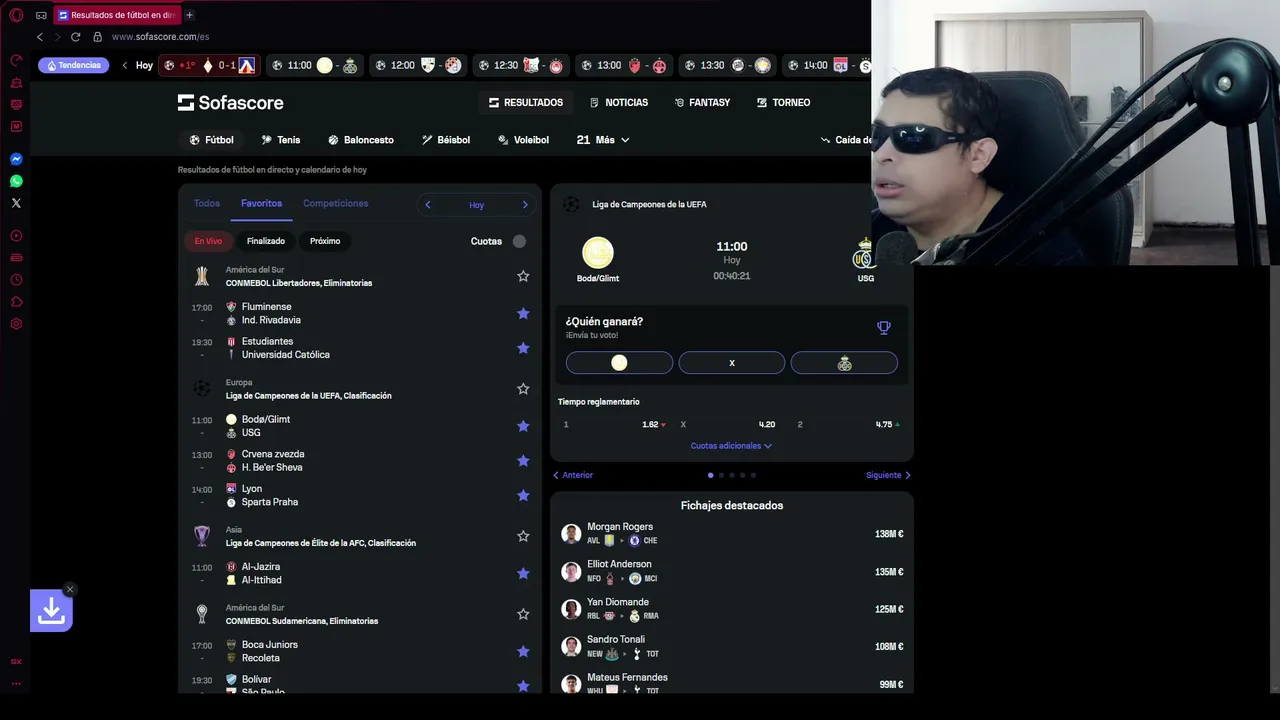
Task: Filter matches by En Vivo
Action: pos(208,241)
